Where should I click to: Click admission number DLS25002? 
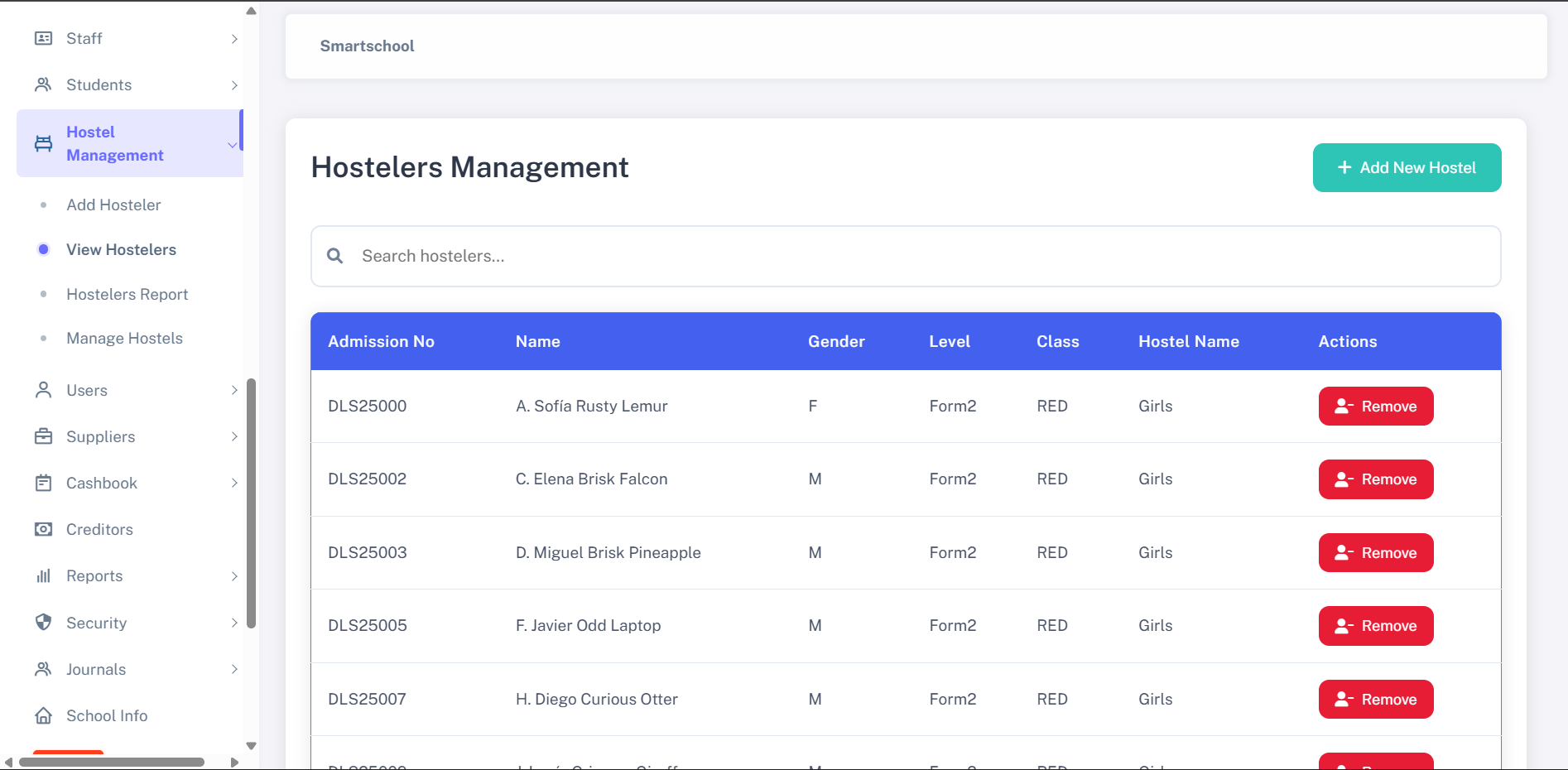pyautogui.click(x=368, y=479)
